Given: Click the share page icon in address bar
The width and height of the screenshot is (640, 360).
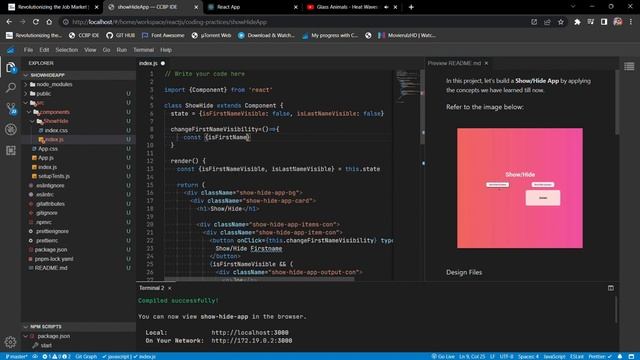Looking at the screenshot, I should click(547, 22).
